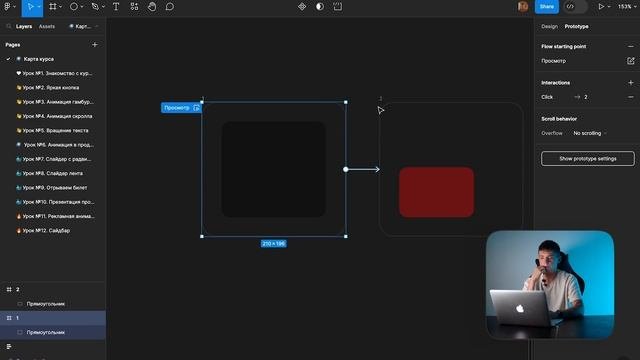Open the Present options chevron

[609, 7]
